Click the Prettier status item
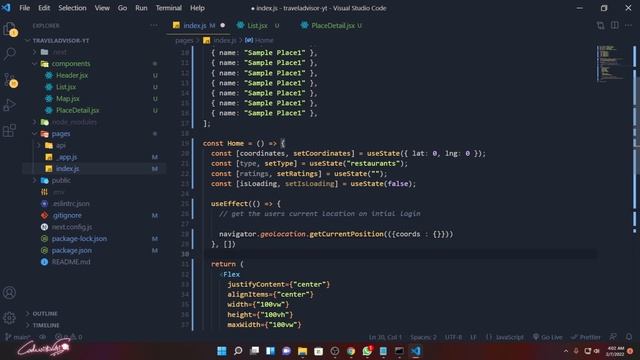The height and width of the screenshot is (360, 640). click(x=586, y=337)
